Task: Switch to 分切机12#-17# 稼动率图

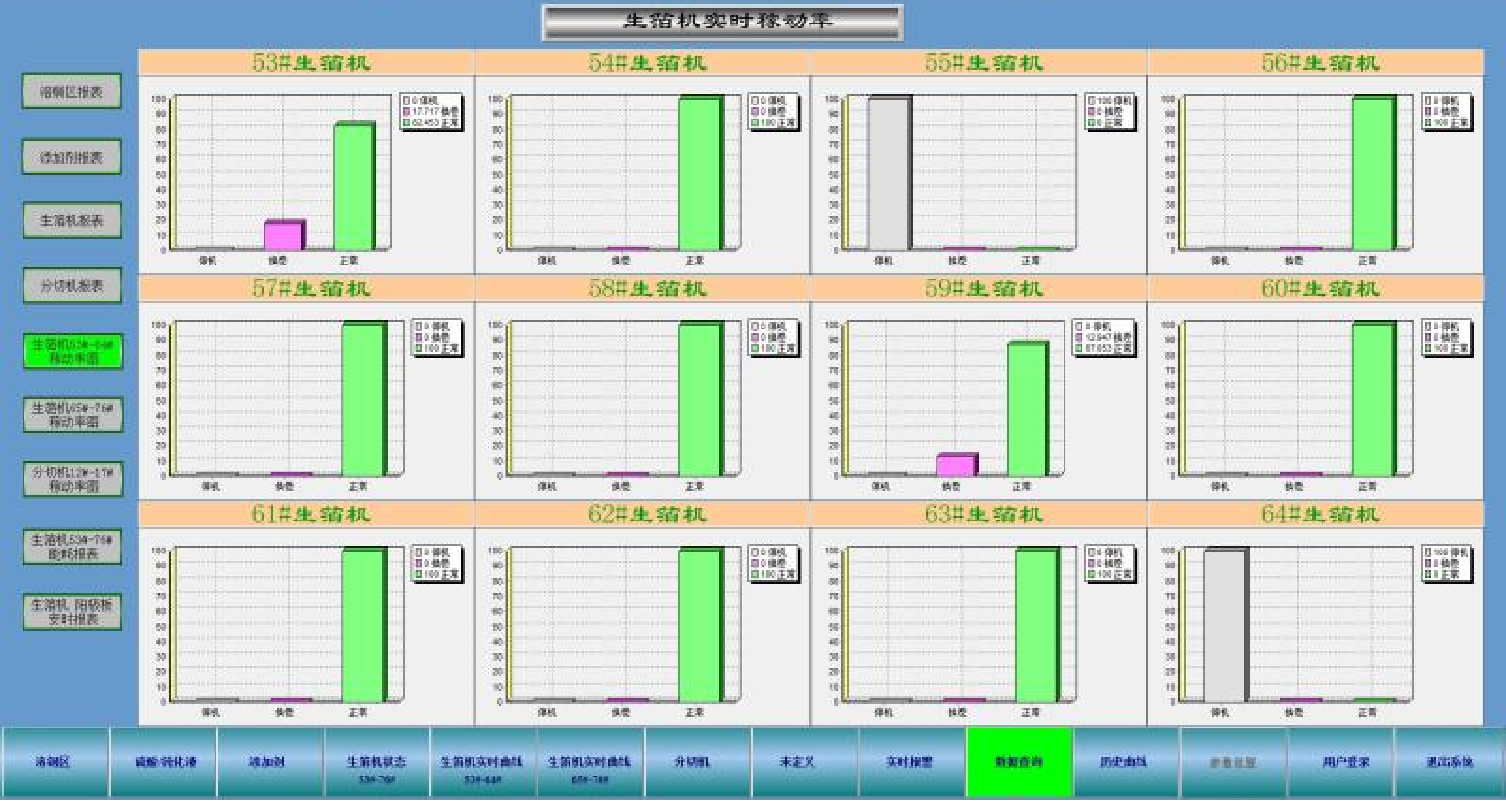Action: tap(73, 479)
